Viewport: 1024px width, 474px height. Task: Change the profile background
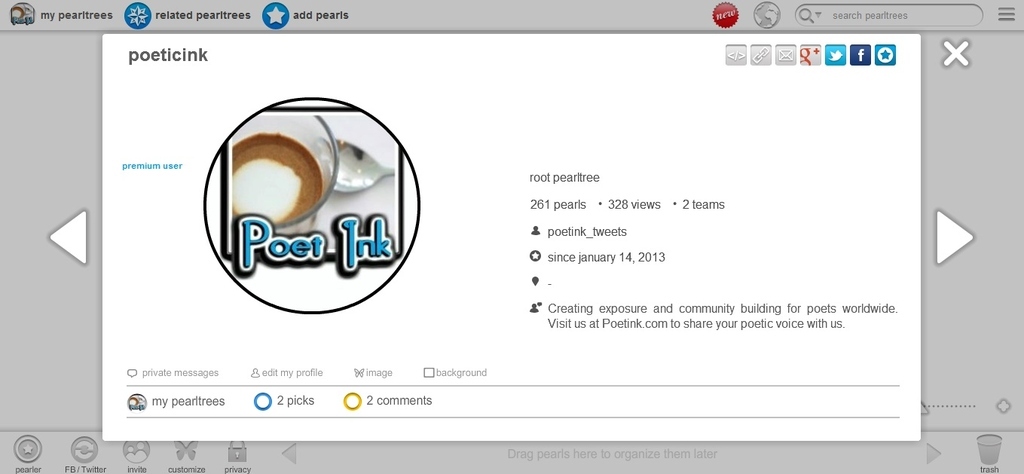[455, 373]
